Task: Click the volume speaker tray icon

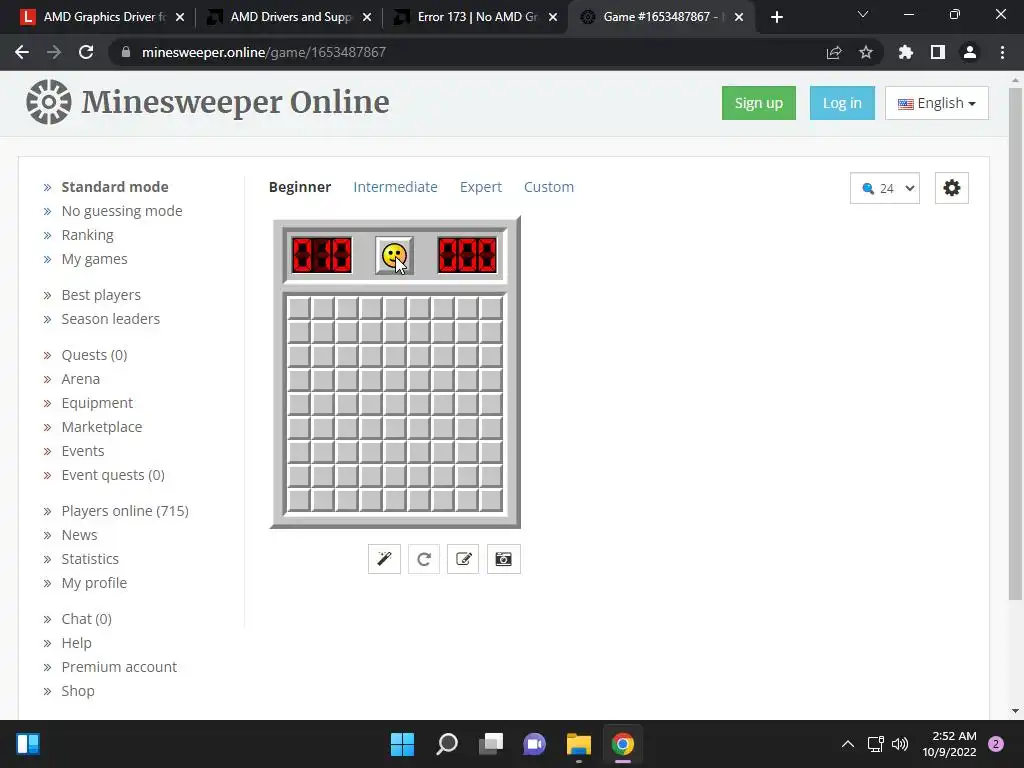Action: point(900,744)
